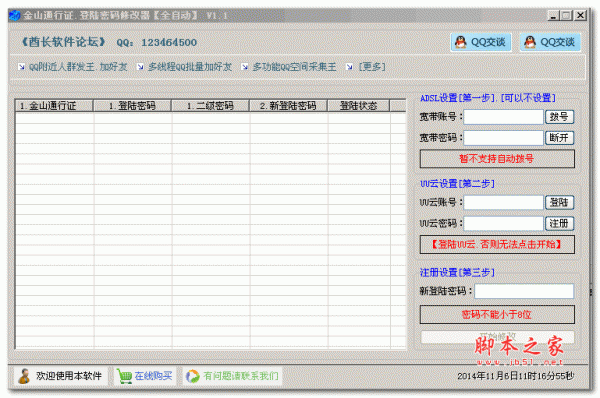
Task: Click the app icon in the title bar
Action: coord(15,16)
